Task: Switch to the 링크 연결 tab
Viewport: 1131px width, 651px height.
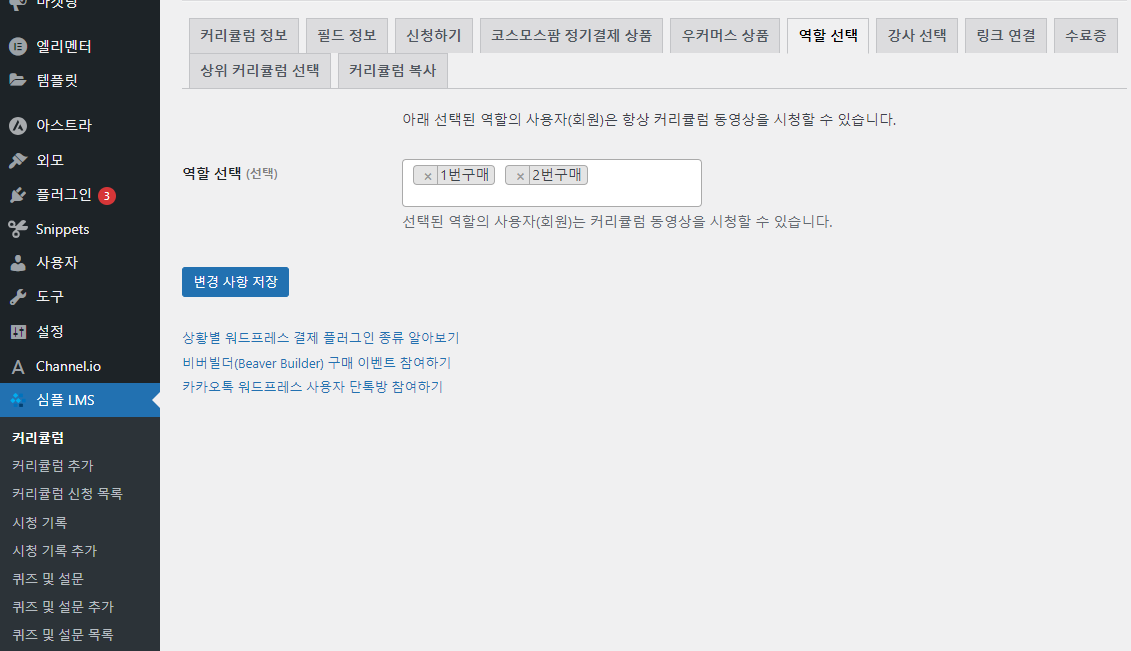Action: [x=1005, y=35]
